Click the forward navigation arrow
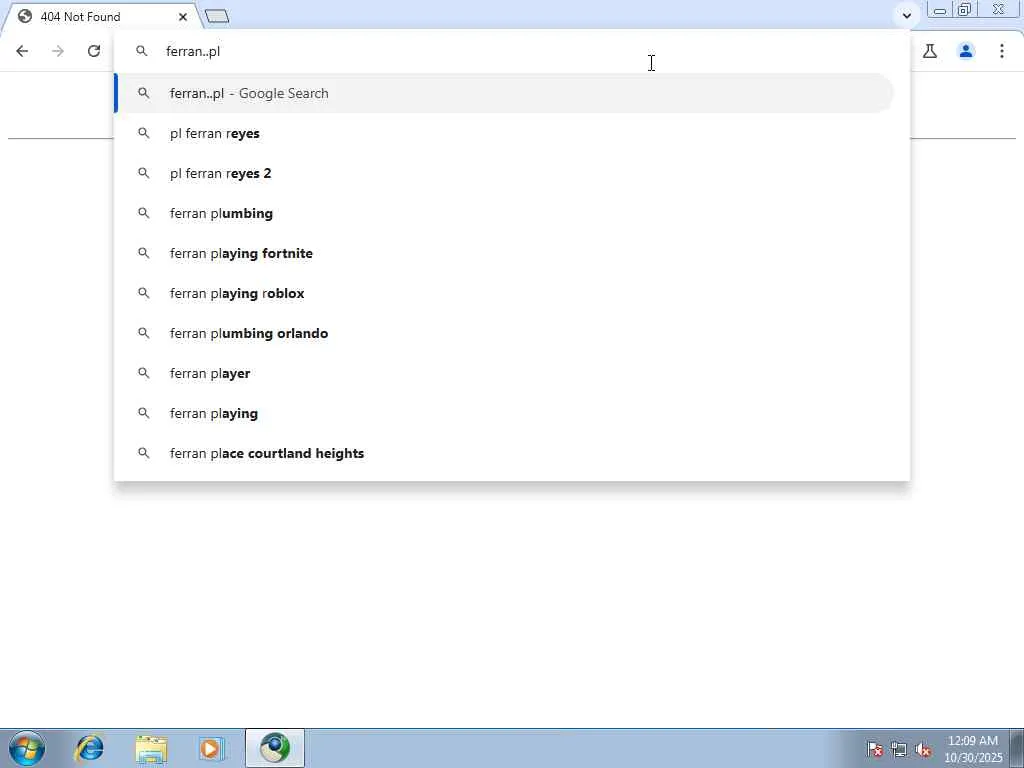The image size is (1024, 768). pyautogui.click(x=58, y=51)
